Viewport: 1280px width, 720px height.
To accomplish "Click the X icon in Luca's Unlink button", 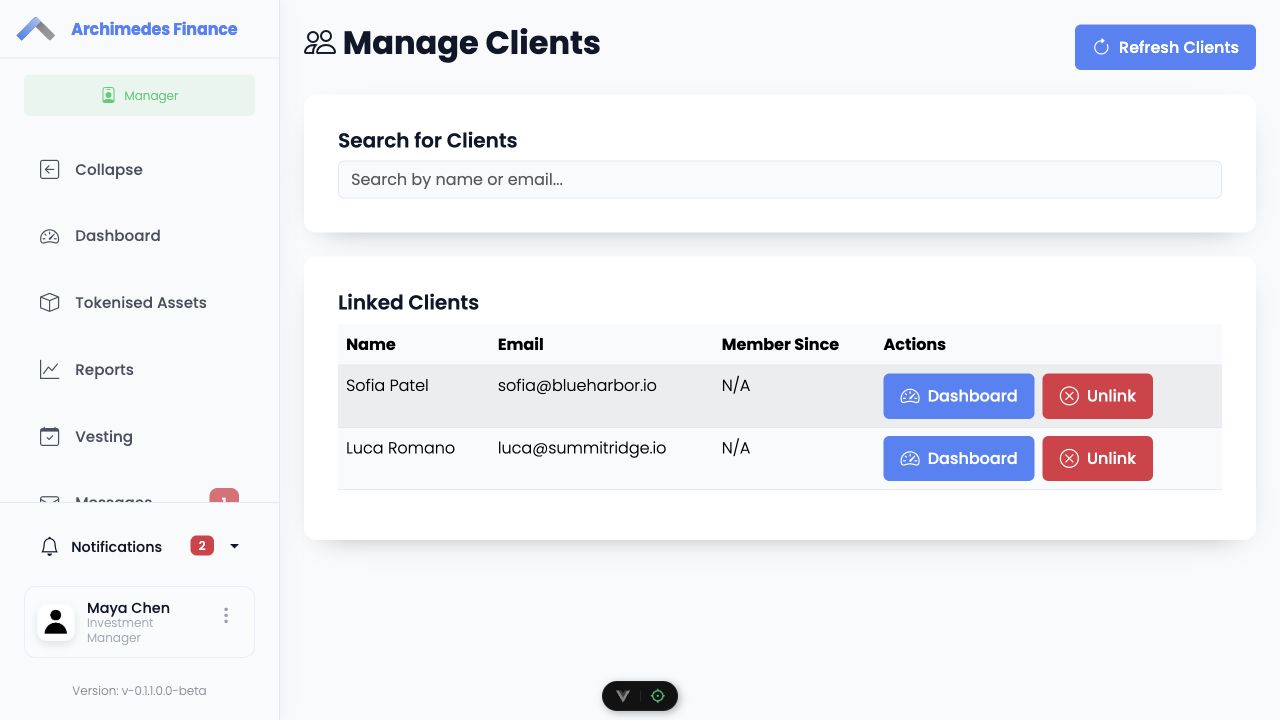I will (1069, 458).
